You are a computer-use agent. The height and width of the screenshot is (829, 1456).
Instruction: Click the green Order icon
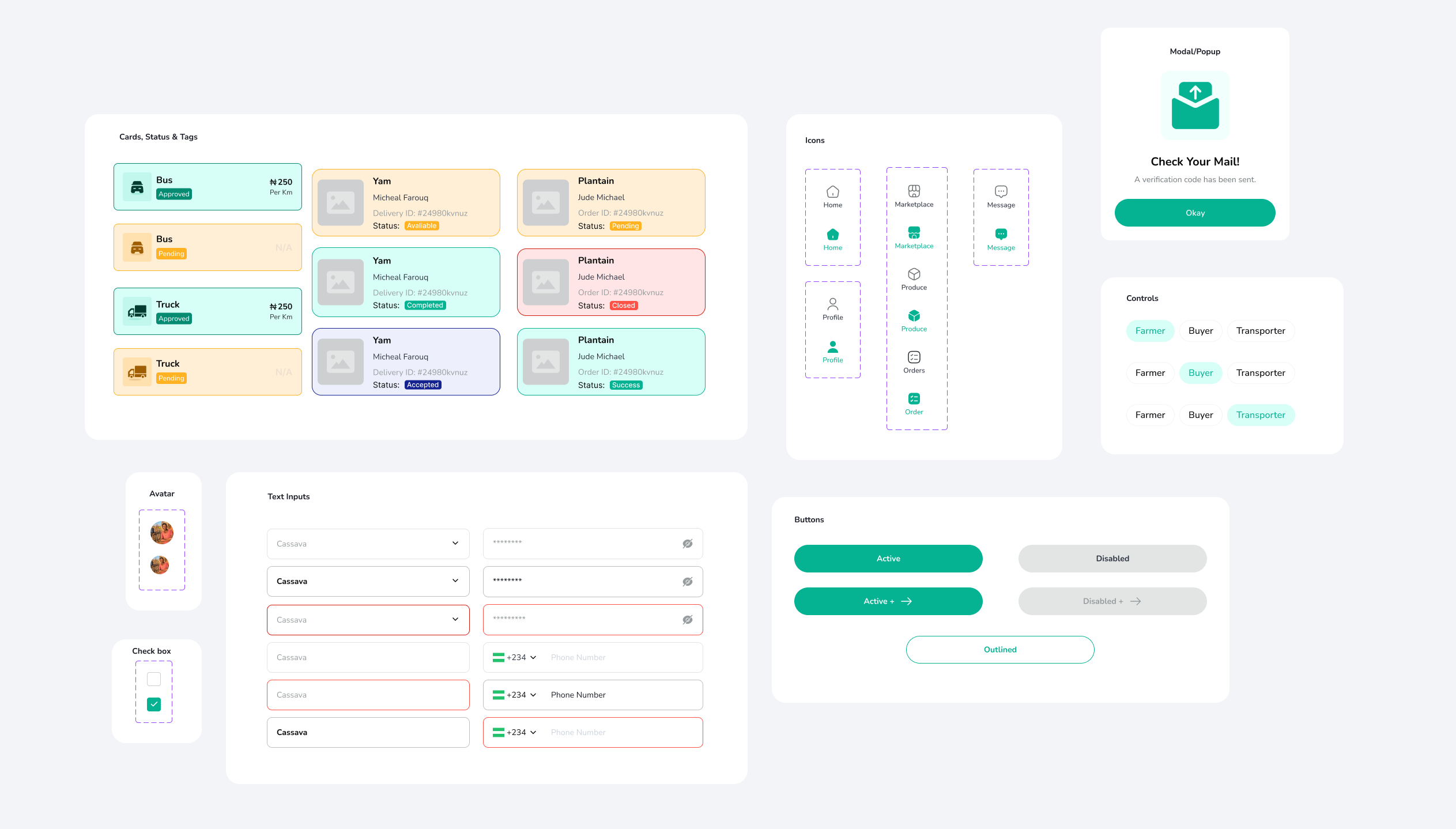pos(914,398)
